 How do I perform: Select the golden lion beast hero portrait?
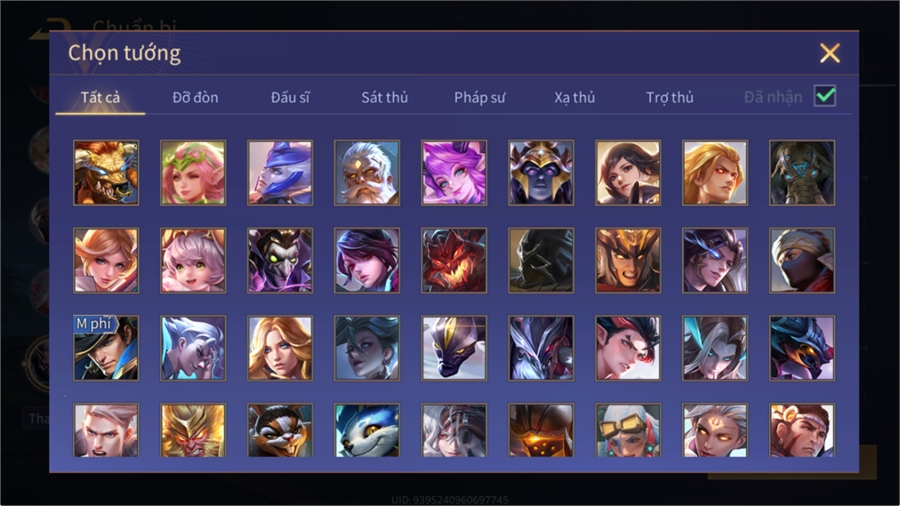pos(106,173)
